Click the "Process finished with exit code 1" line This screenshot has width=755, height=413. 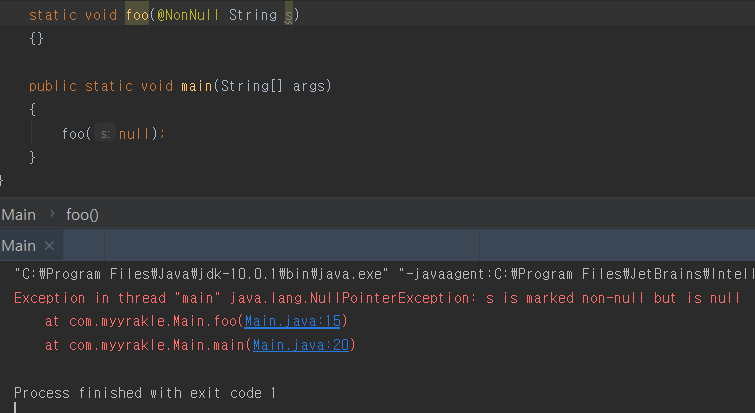[145, 393]
